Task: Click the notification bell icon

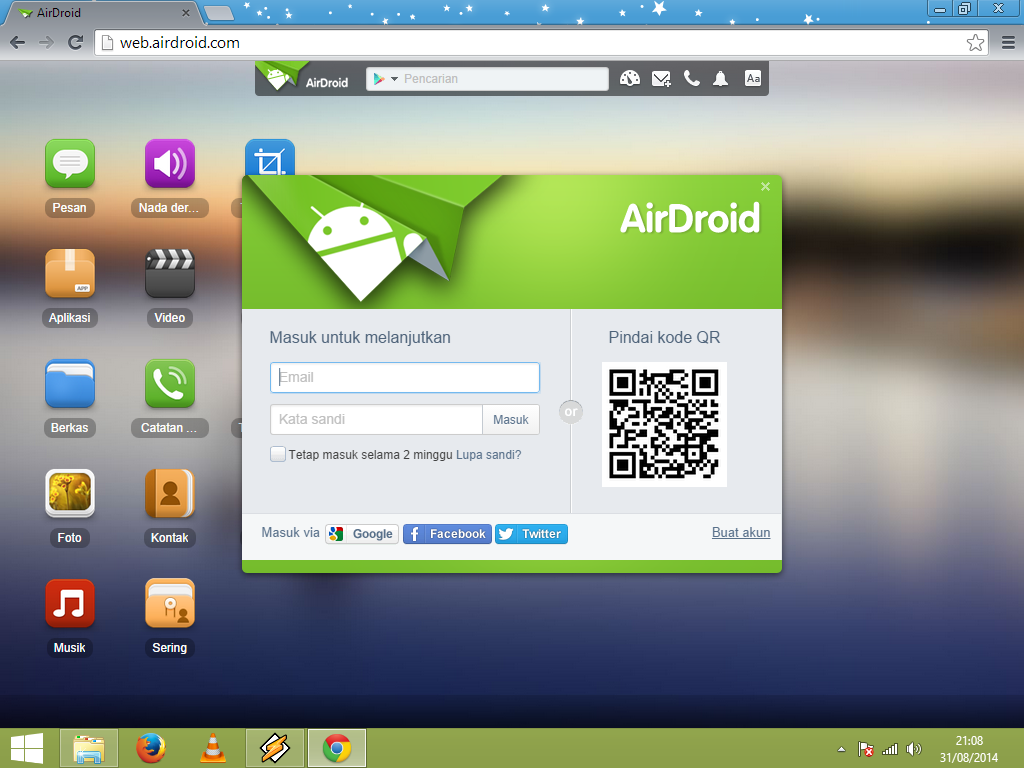Action: (720, 79)
